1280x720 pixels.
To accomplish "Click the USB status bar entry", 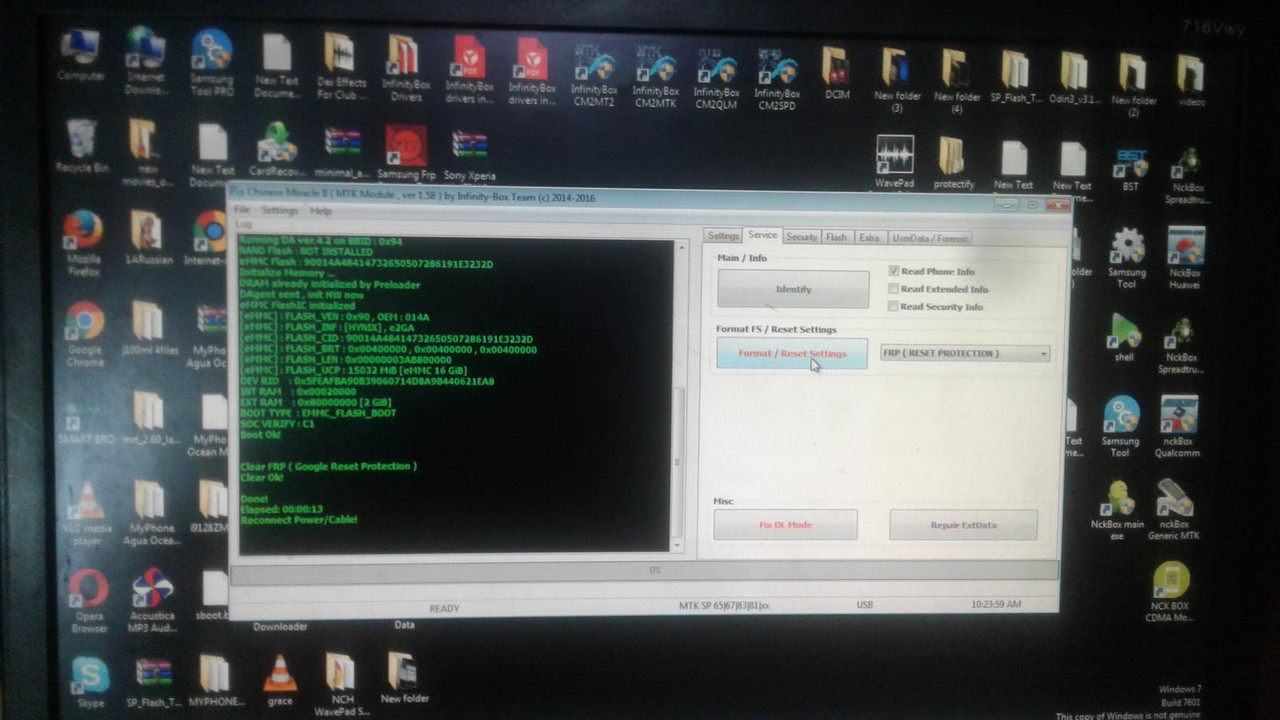I will 864,605.
